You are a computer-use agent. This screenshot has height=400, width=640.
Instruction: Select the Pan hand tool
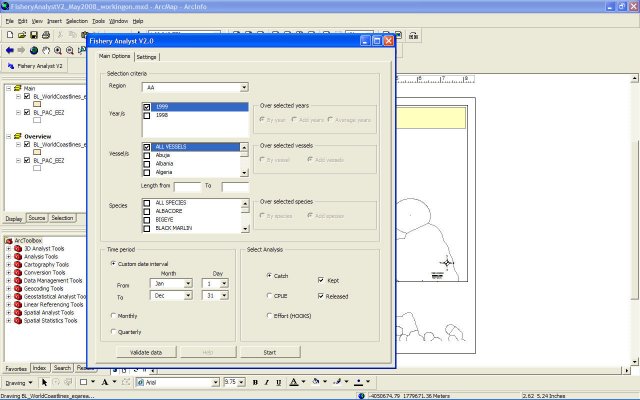pyautogui.click(x=46, y=50)
